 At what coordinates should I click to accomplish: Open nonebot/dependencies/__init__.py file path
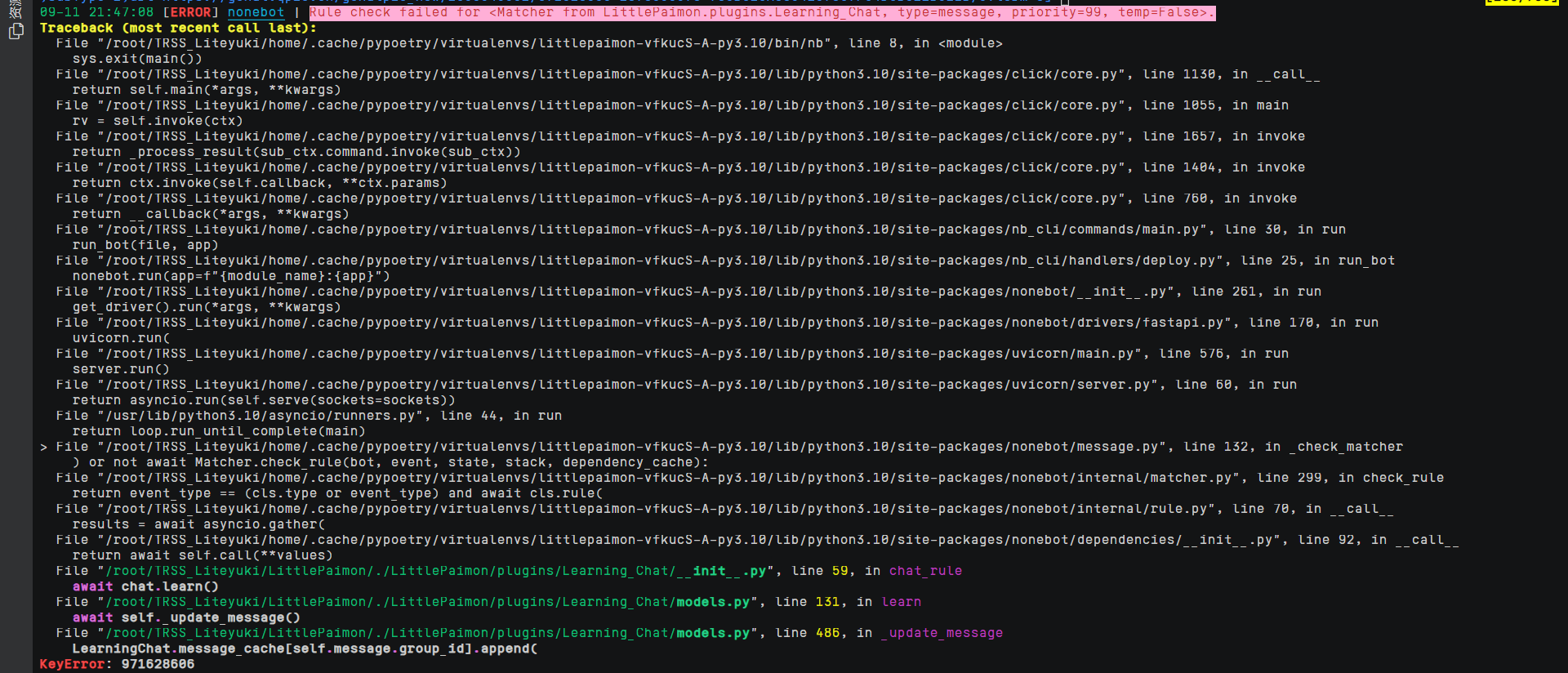coord(688,540)
